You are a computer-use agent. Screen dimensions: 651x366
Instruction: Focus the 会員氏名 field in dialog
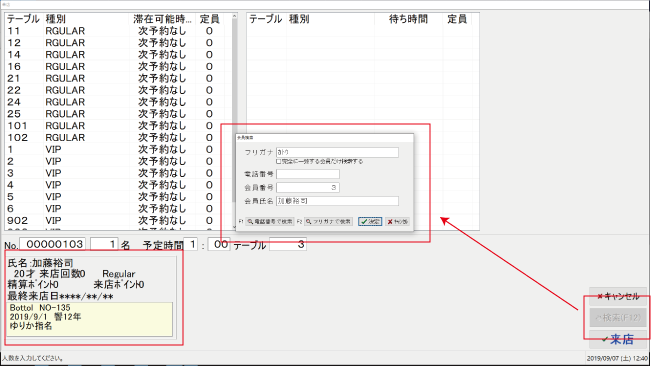(337, 201)
